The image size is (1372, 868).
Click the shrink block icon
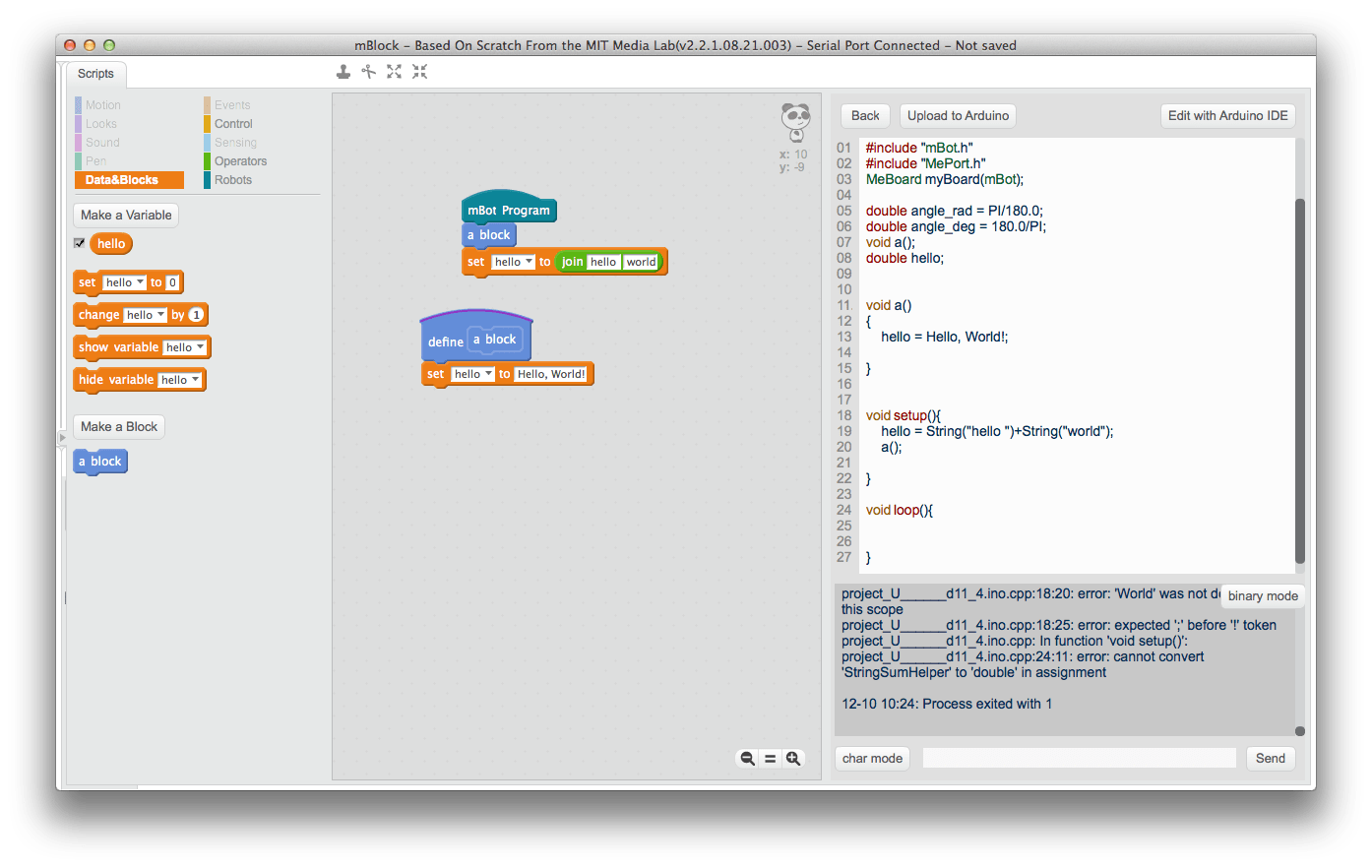pos(419,71)
